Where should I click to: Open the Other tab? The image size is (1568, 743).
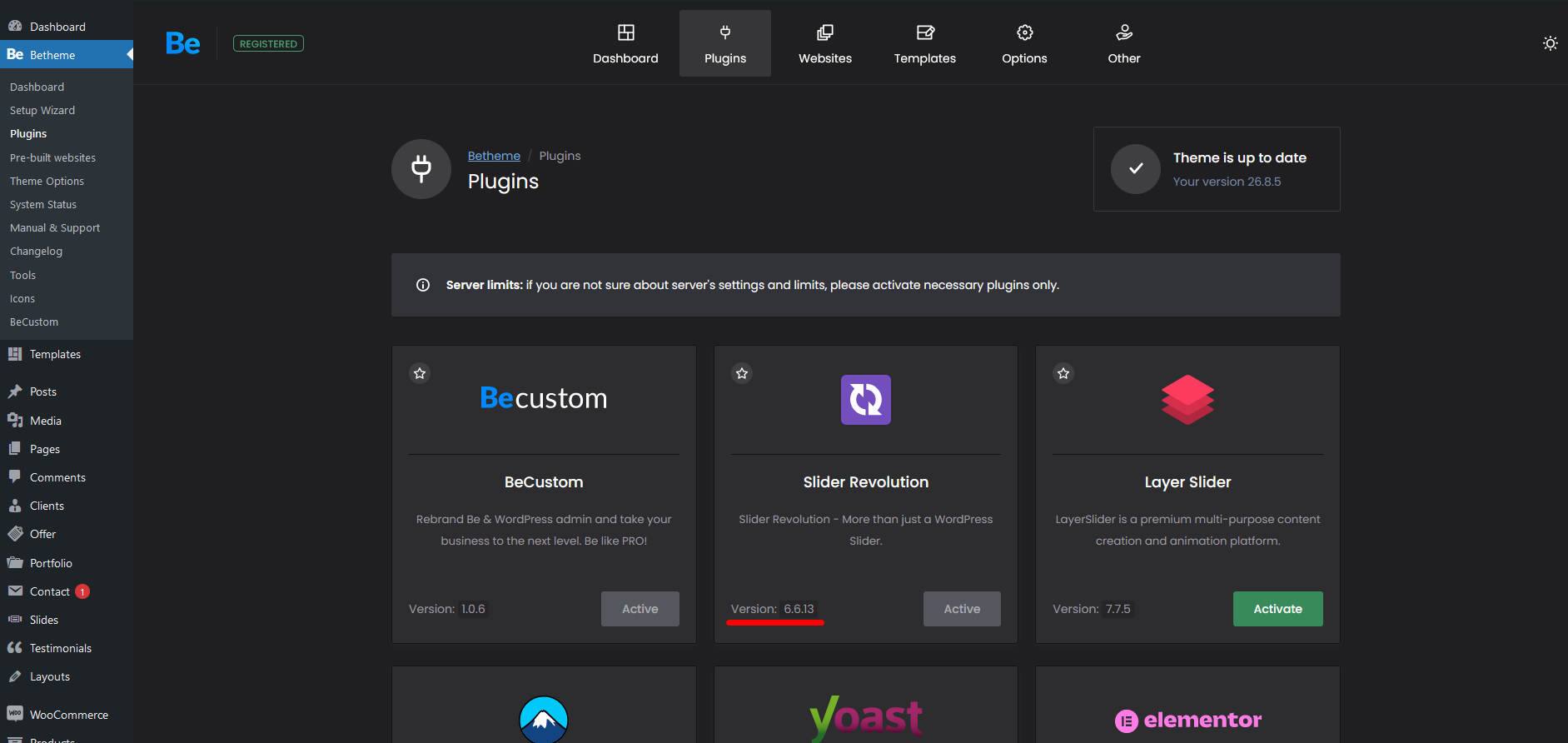pyautogui.click(x=1124, y=43)
